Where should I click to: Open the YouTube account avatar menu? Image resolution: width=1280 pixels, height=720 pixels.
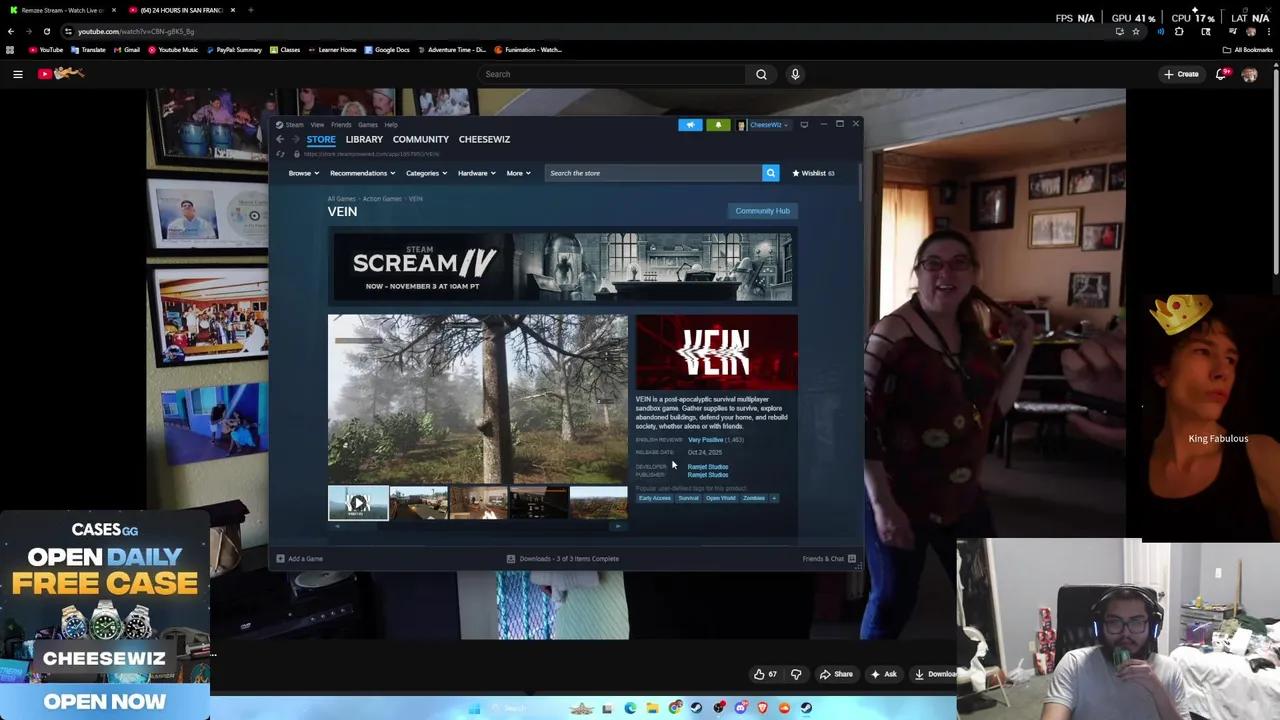point(1249,74)
